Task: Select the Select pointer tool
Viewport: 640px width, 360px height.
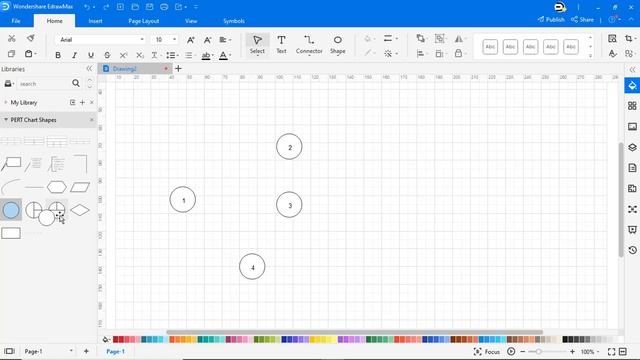Action: pyautogui.click(x=257, y=44)
